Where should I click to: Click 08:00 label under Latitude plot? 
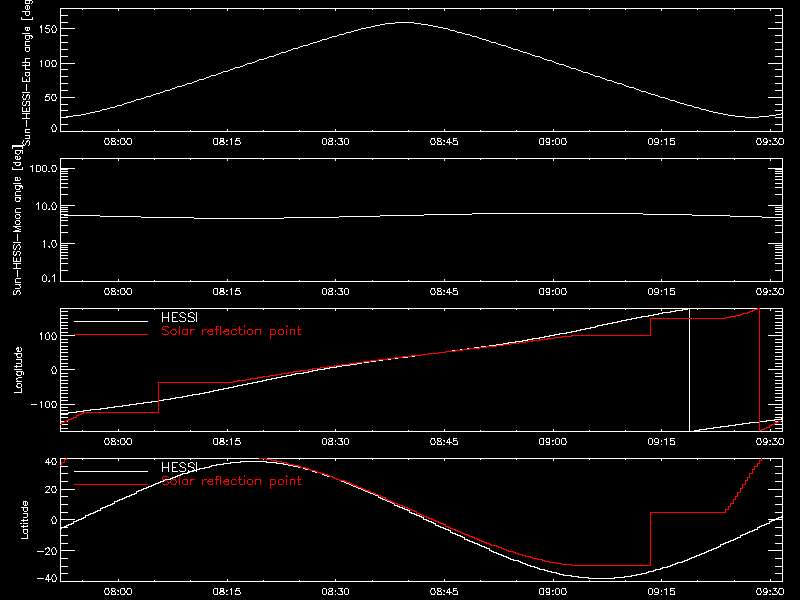point(118,592)
